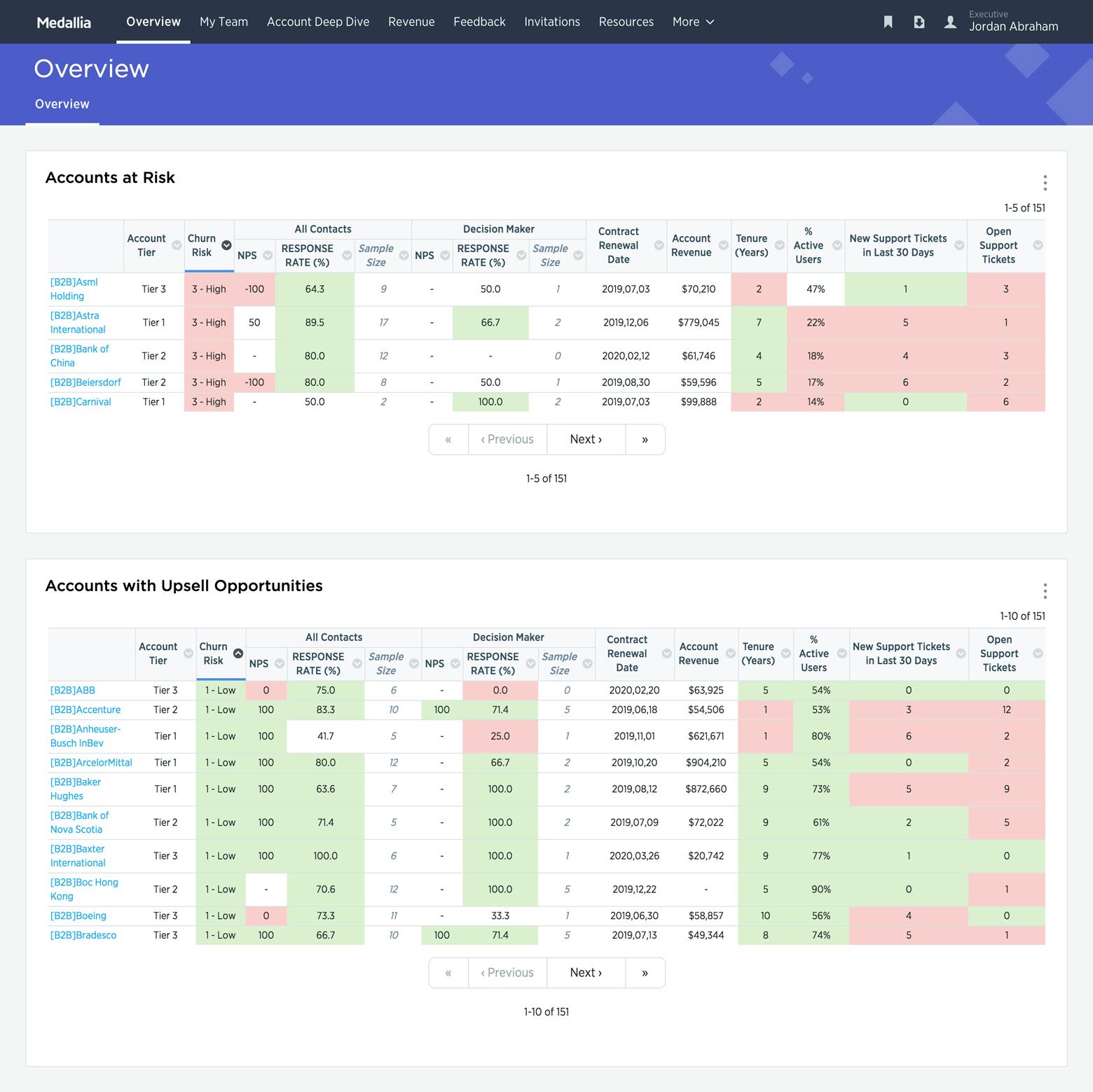
Task: Click the download export icon in top bar
Action: pyautogui.click(x=919, y=22)
